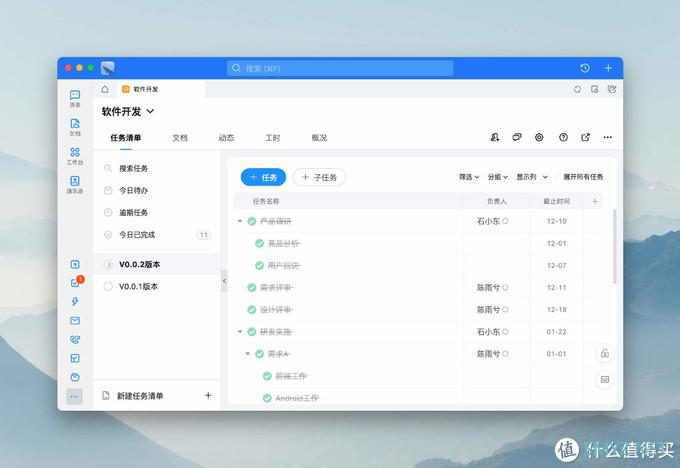
Task: Click the keyboard floating button below lock
Action: 605,380
